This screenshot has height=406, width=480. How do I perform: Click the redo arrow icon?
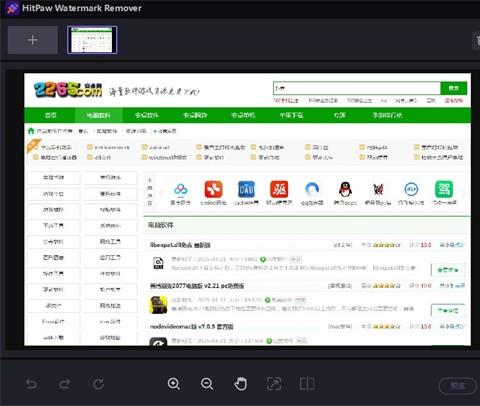64,384
